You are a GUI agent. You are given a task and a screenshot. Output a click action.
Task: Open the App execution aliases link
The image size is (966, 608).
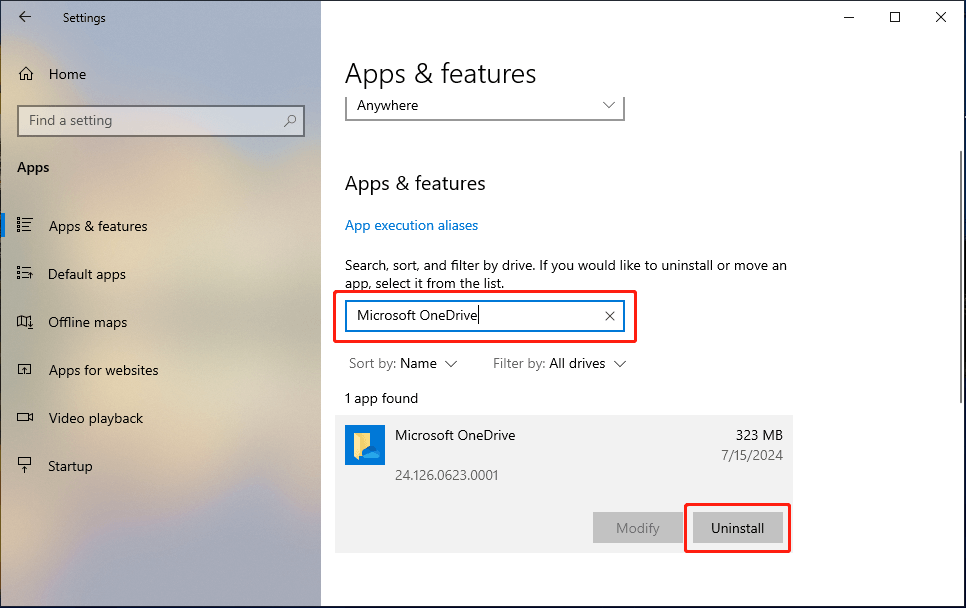(411, 225)
